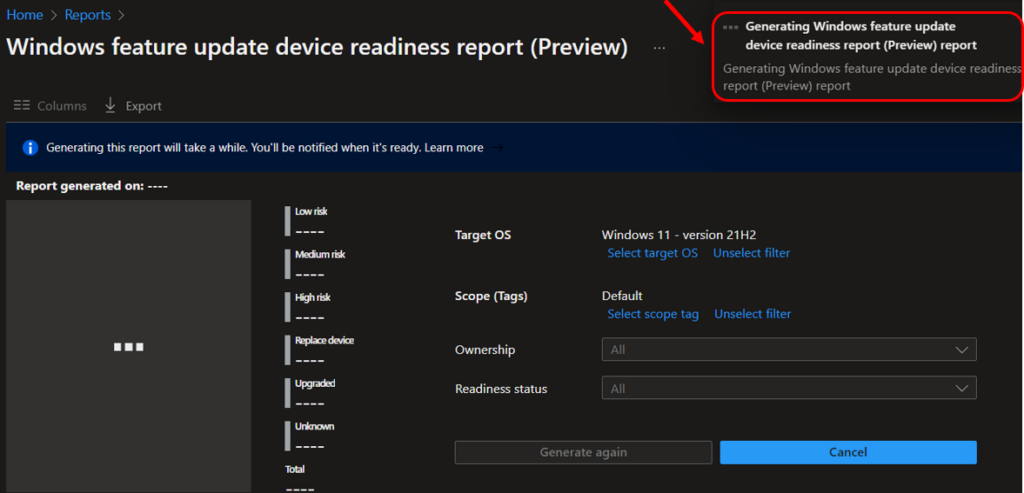The image size is (1024, 493).
Task: Click the Columns grid icon
Action: [22, 105]
